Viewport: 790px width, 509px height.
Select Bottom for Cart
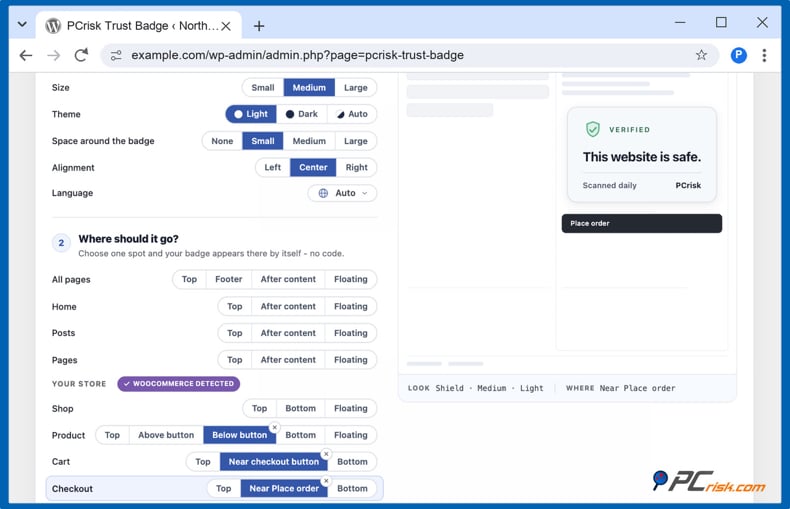pos(352,462)
